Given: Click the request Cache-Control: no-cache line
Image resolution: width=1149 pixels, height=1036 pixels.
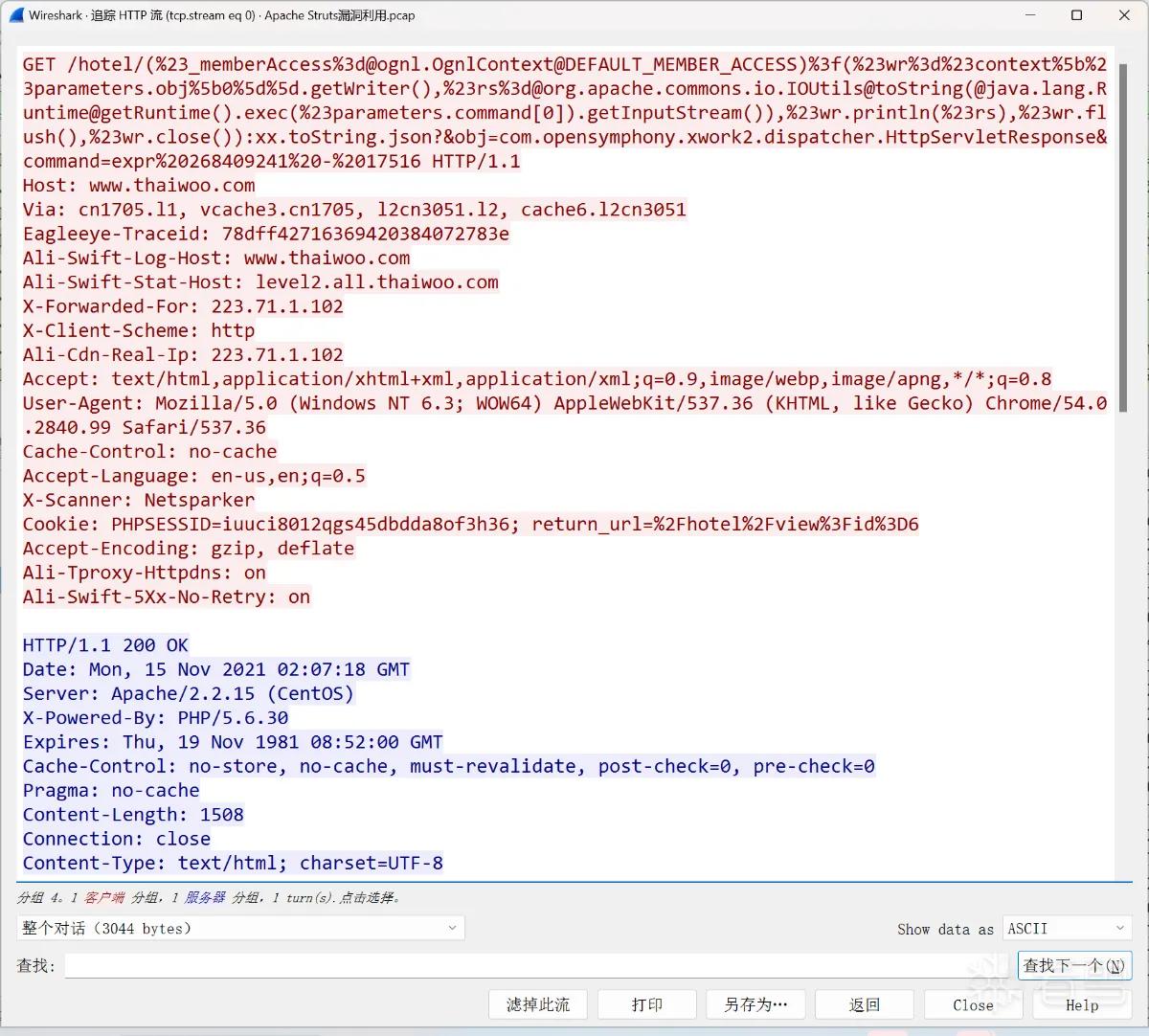Looking at the screenshot, I should [x=149, y=451].
